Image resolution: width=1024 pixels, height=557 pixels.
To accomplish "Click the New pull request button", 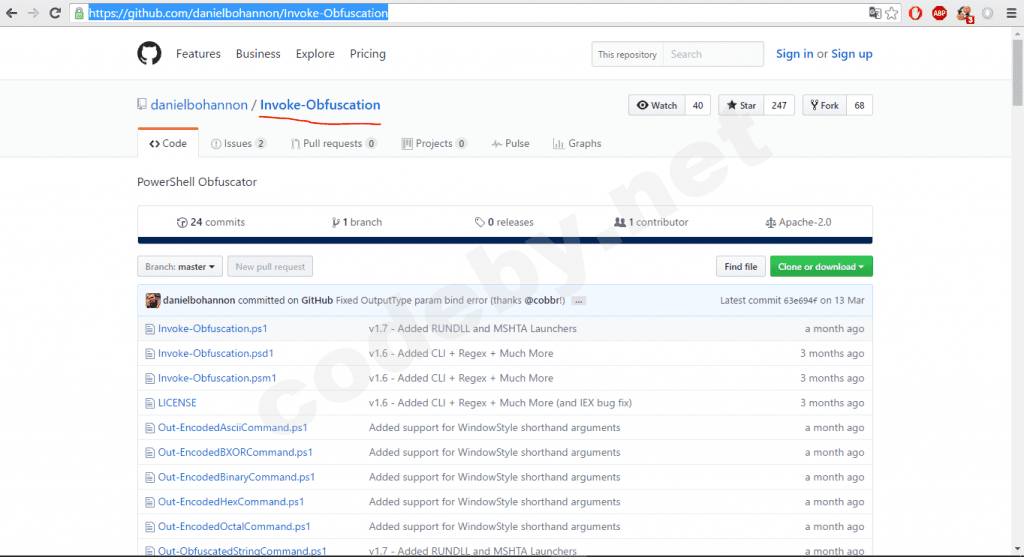I will (270, 266).
